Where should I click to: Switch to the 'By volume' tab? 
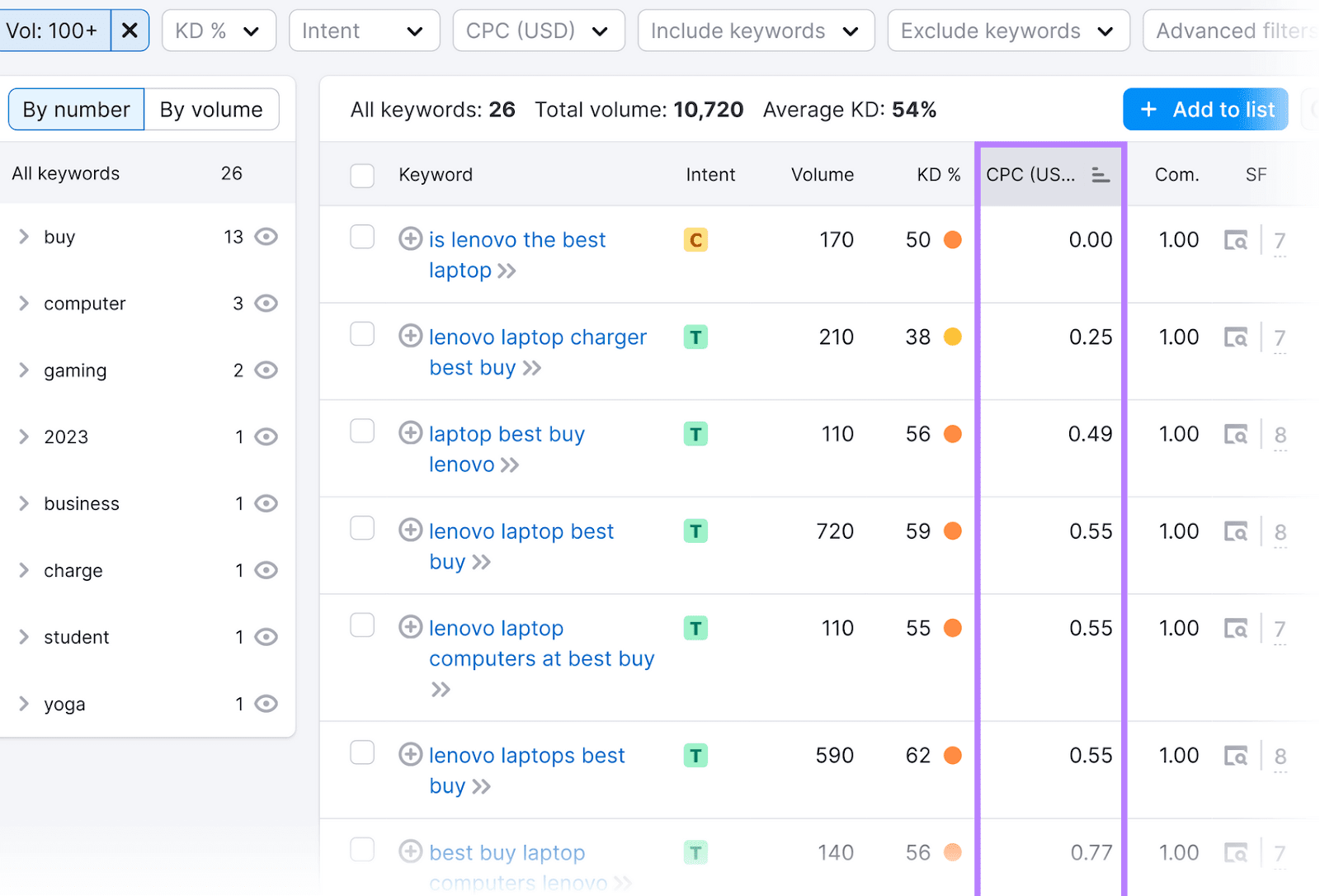(211, 110)
